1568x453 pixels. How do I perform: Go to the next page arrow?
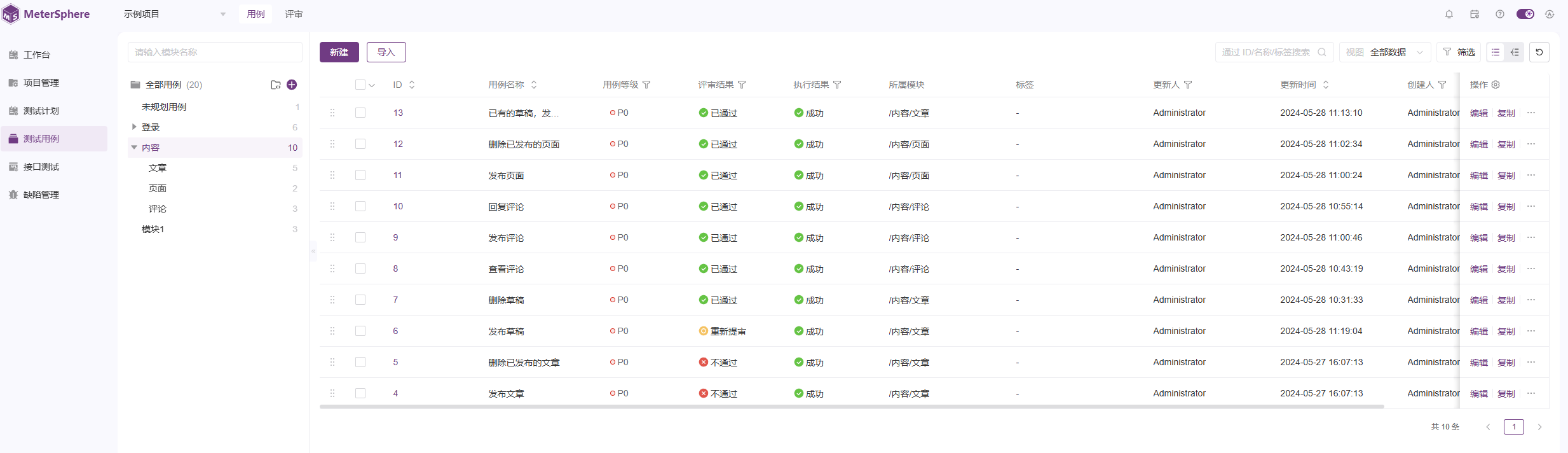click(x=1539, y=427)
